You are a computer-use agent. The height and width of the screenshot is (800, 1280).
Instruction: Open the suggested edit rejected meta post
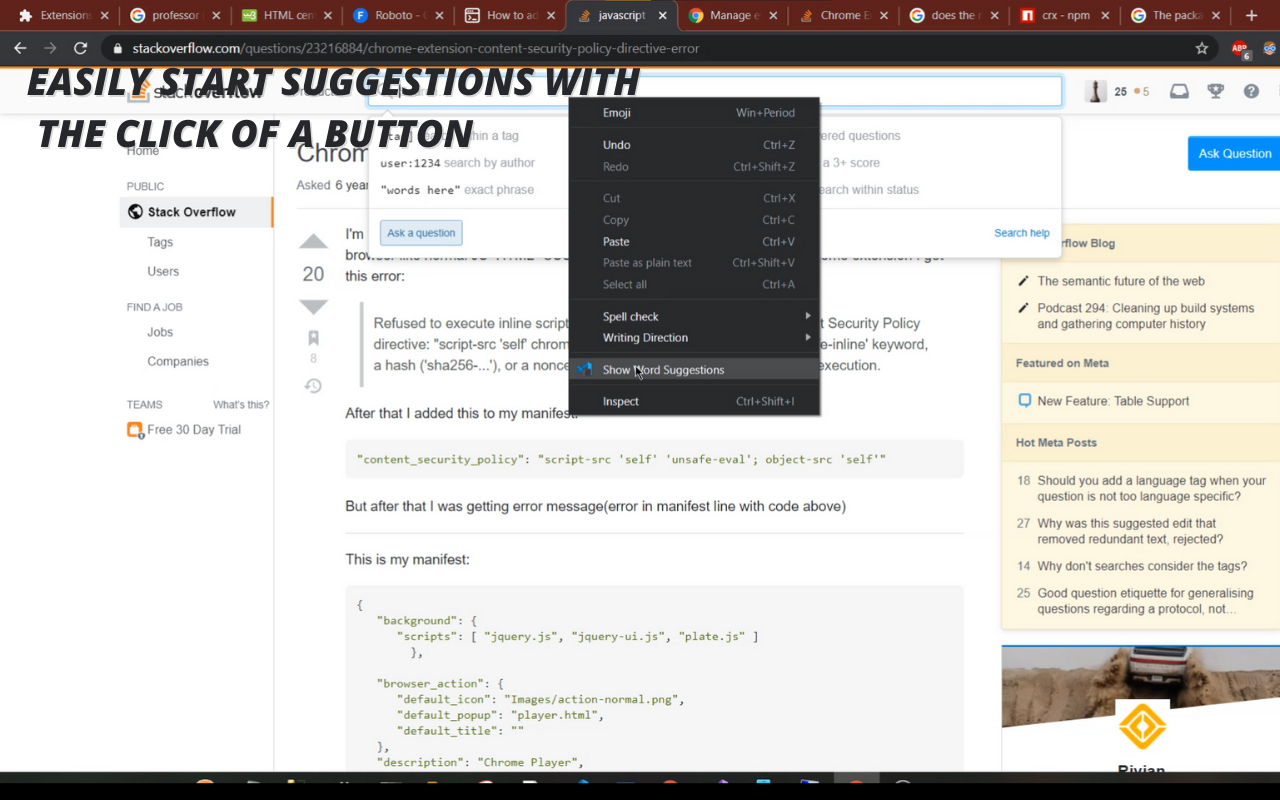[x=1130, y=531]
